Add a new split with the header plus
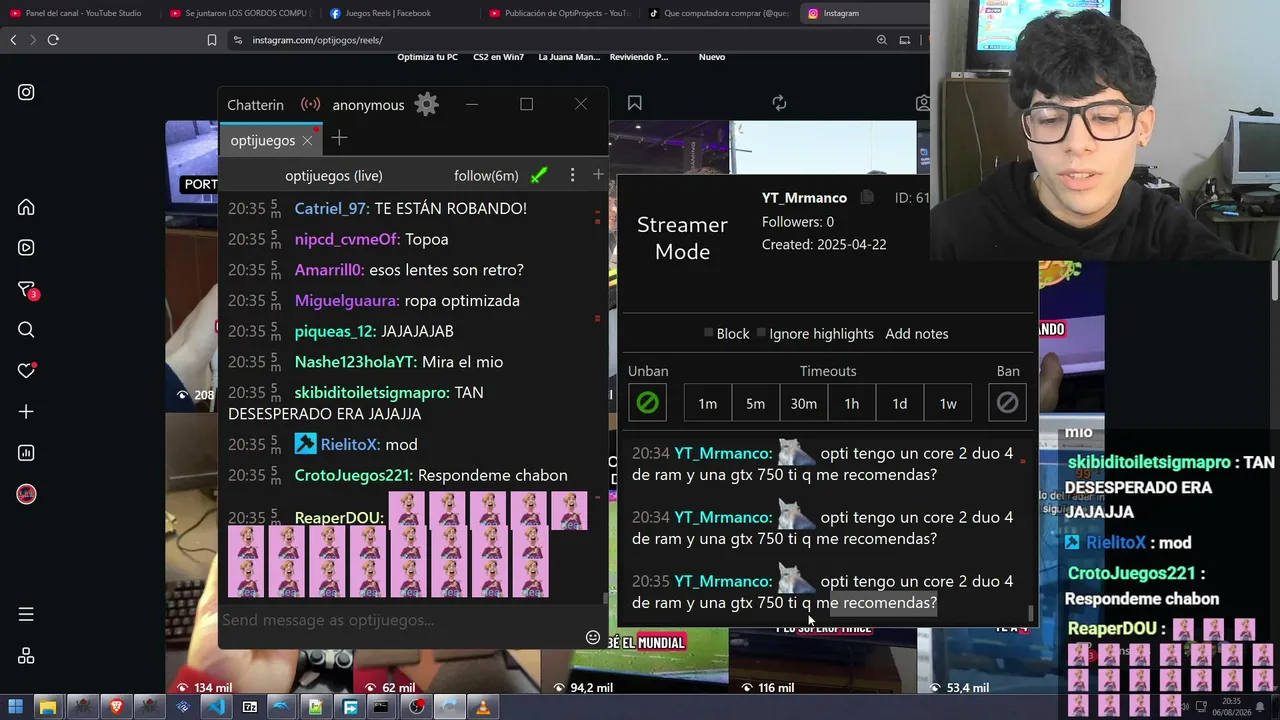The width and height of the screenshot is (1280, 720). pos(598,175)
